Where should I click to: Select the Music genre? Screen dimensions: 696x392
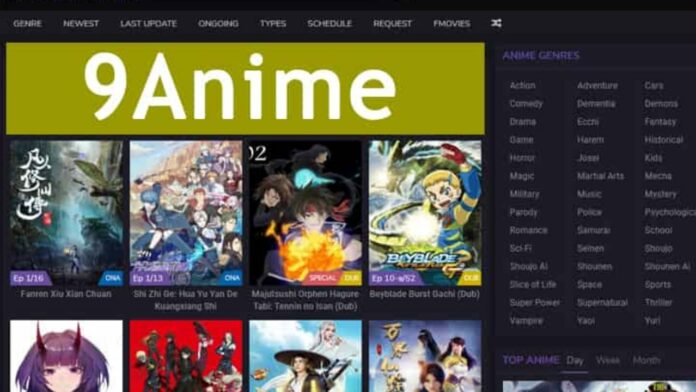589,194
